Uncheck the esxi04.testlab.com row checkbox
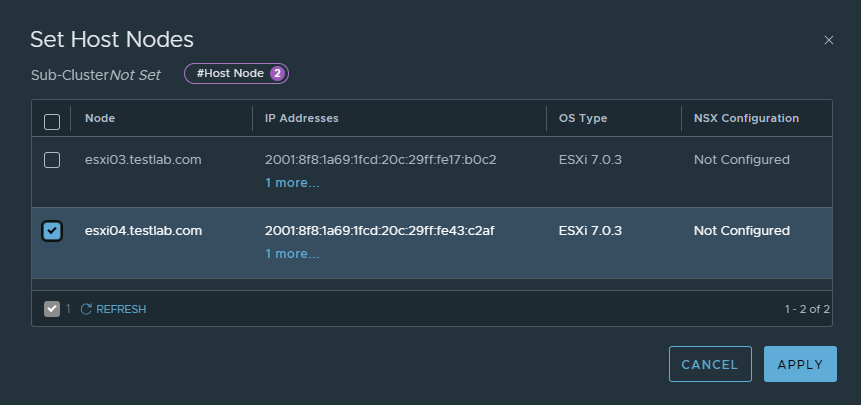This screenshot has height=405, width=861. [52, 231]
